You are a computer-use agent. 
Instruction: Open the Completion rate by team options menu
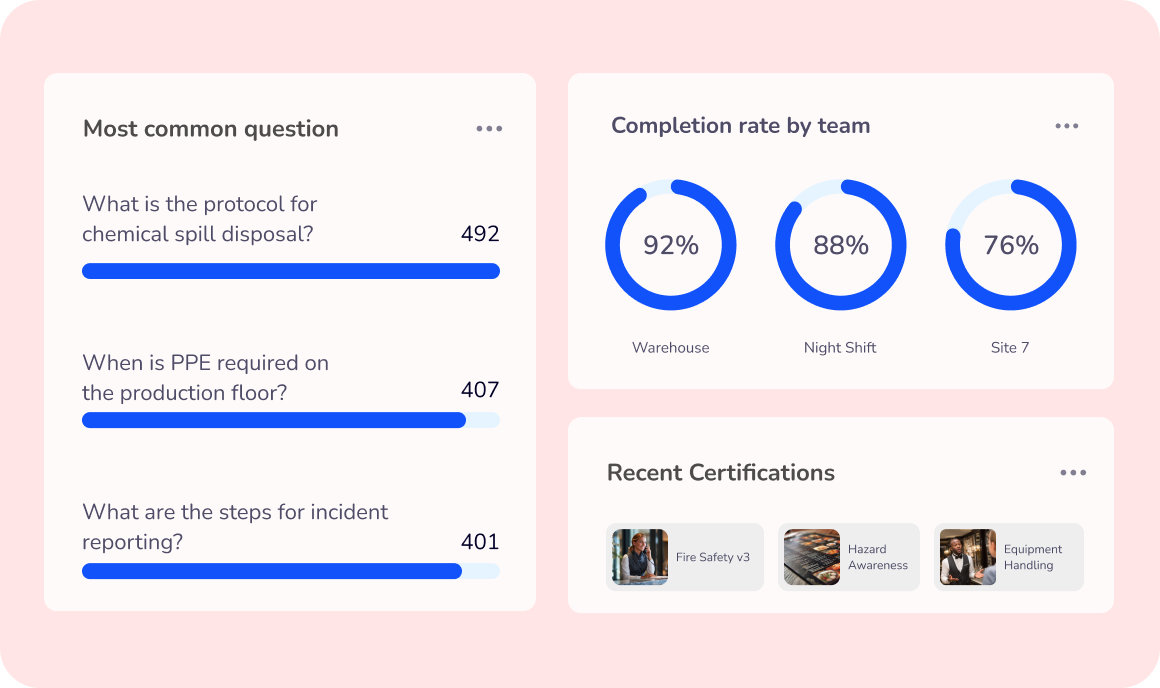(x=1067, y=127)
